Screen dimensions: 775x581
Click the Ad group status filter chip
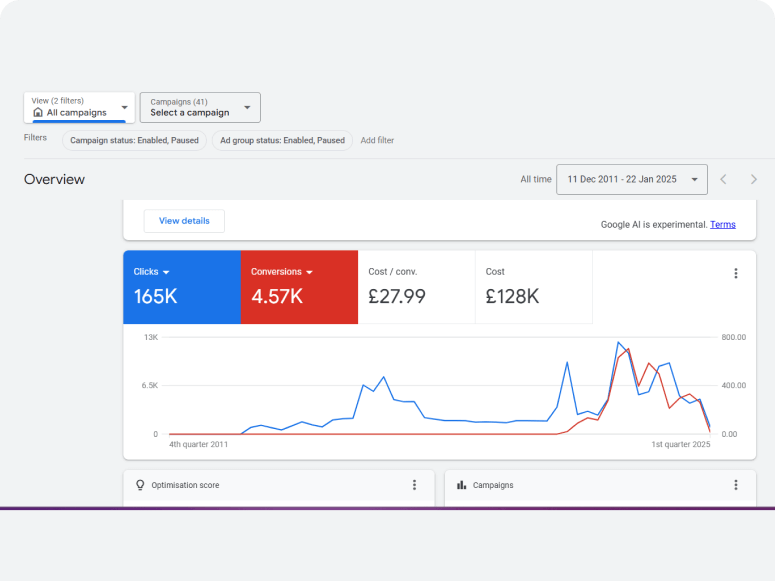282,141
